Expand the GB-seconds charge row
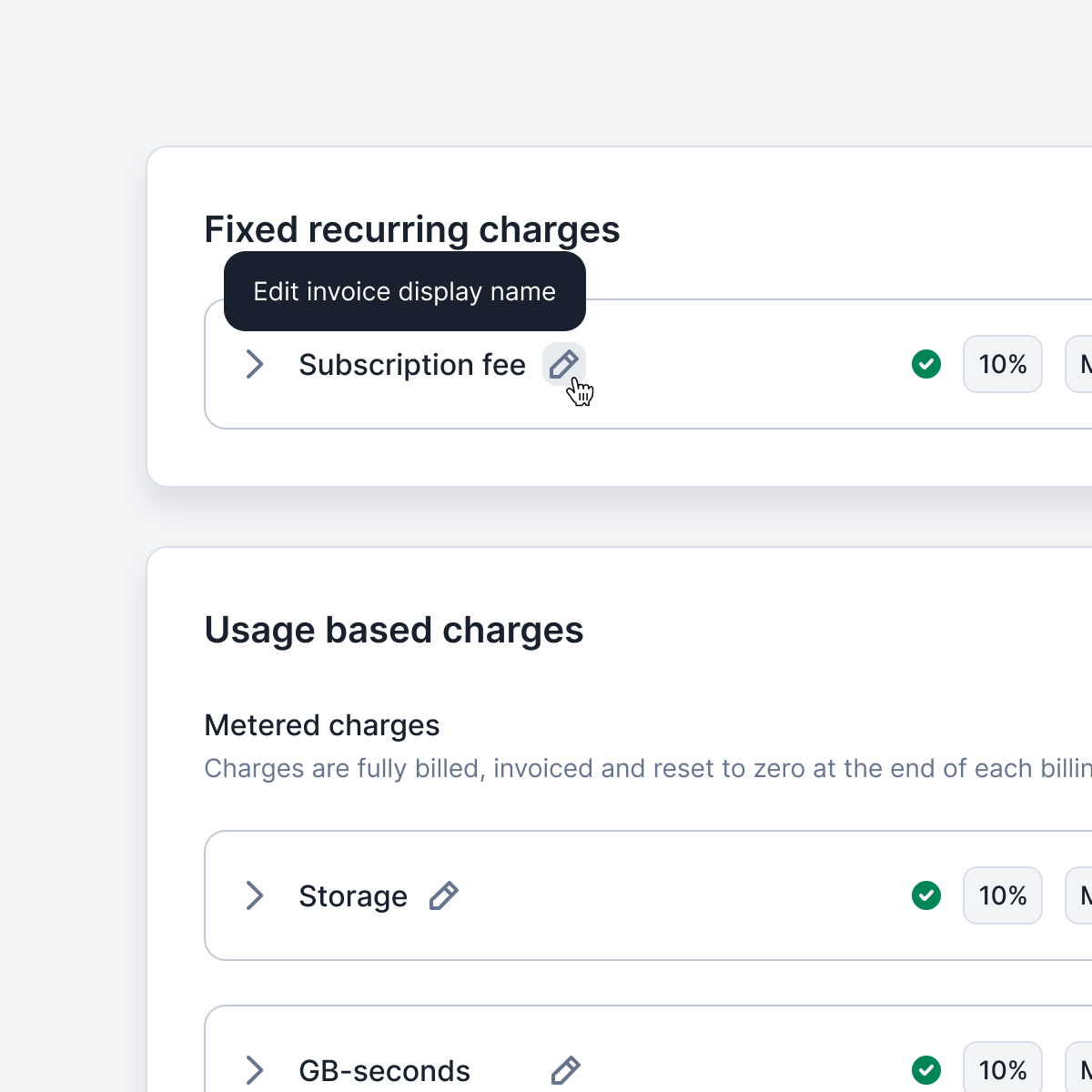 255,1070
